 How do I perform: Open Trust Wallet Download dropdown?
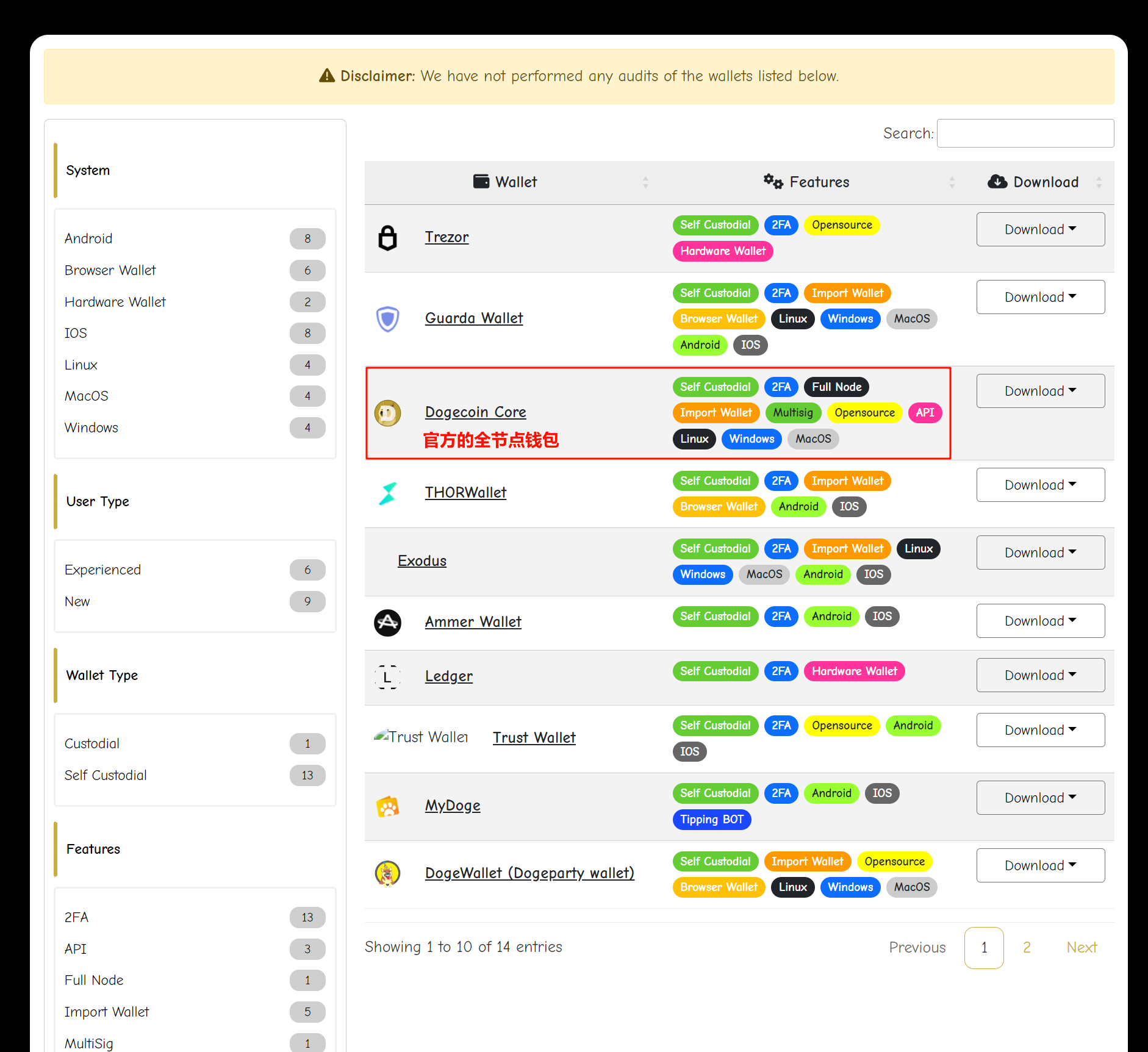[1040, 730]
